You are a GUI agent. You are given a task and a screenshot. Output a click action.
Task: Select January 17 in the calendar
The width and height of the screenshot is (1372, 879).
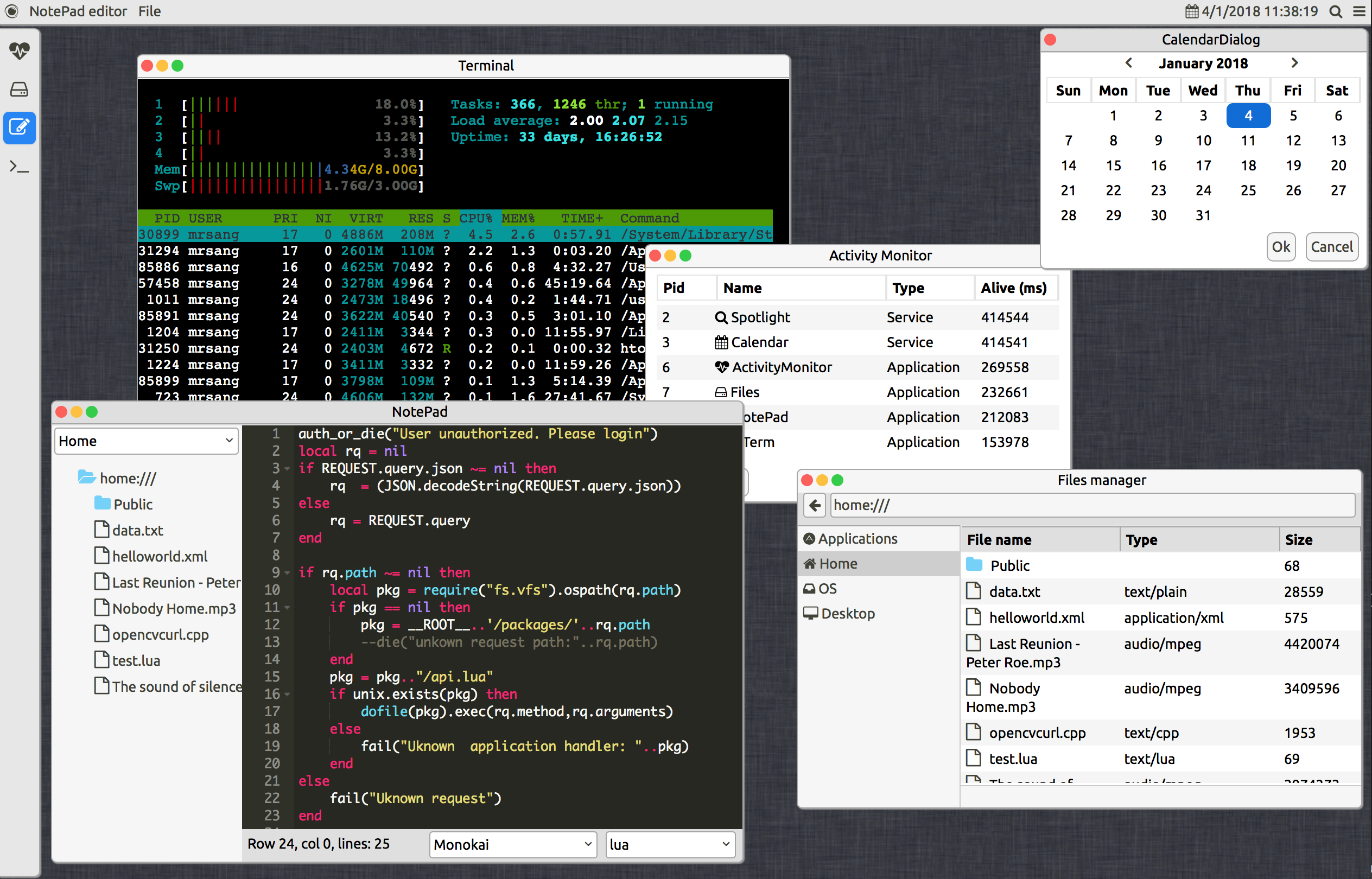point(1203,165)
